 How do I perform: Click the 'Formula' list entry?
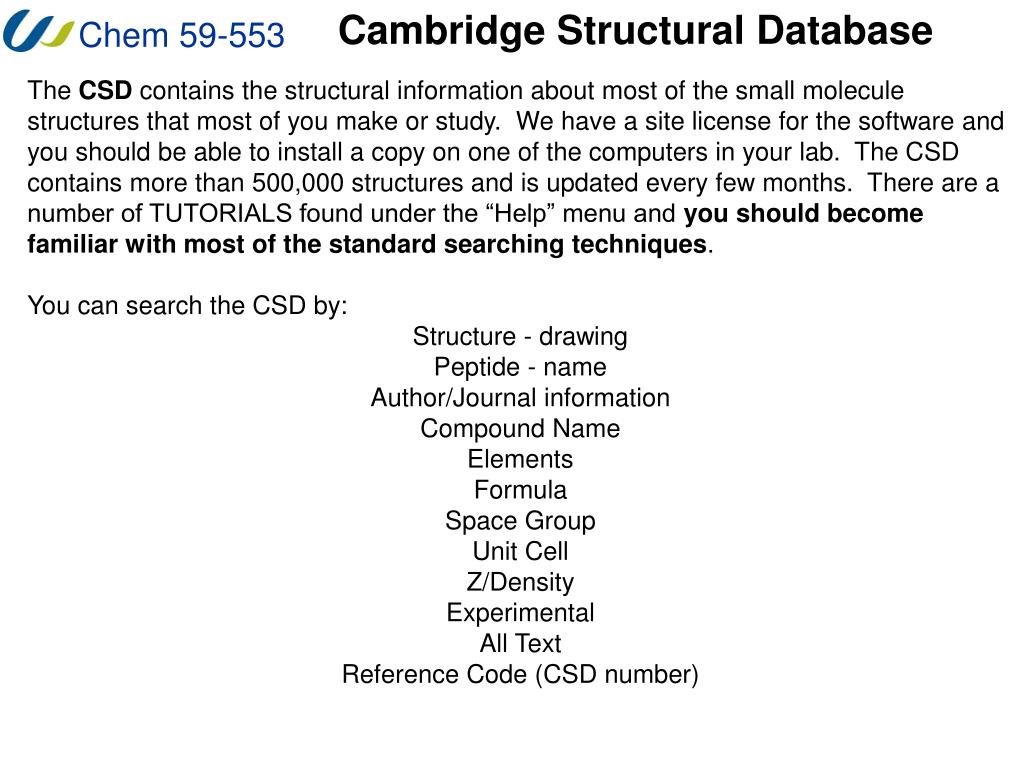tap(520, 490)
